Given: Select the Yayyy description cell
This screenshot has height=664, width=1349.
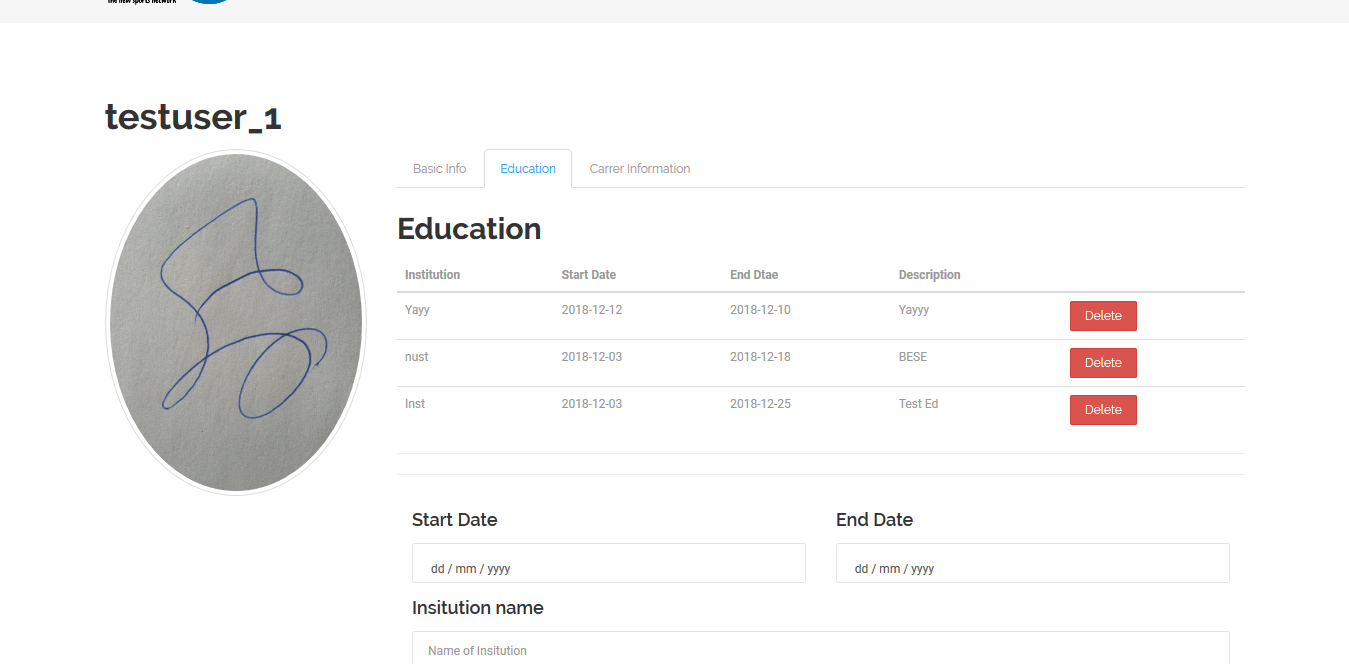Looking at the screenshot, I should pos(914,310).
